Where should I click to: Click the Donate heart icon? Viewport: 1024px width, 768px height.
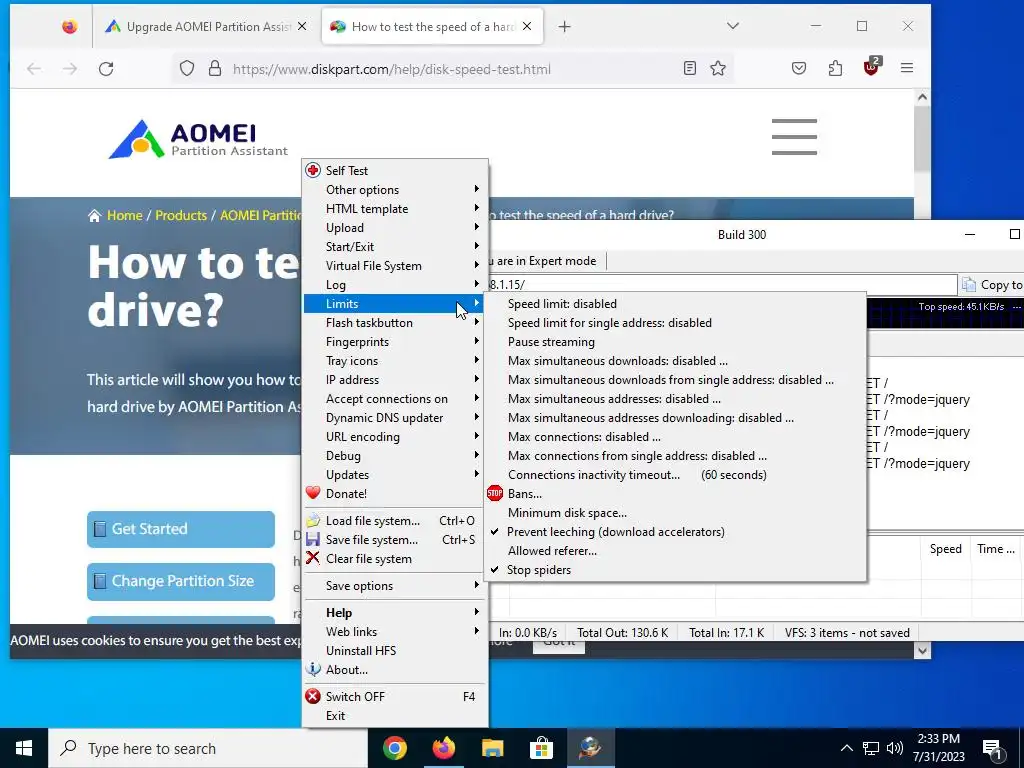[313, 493]
